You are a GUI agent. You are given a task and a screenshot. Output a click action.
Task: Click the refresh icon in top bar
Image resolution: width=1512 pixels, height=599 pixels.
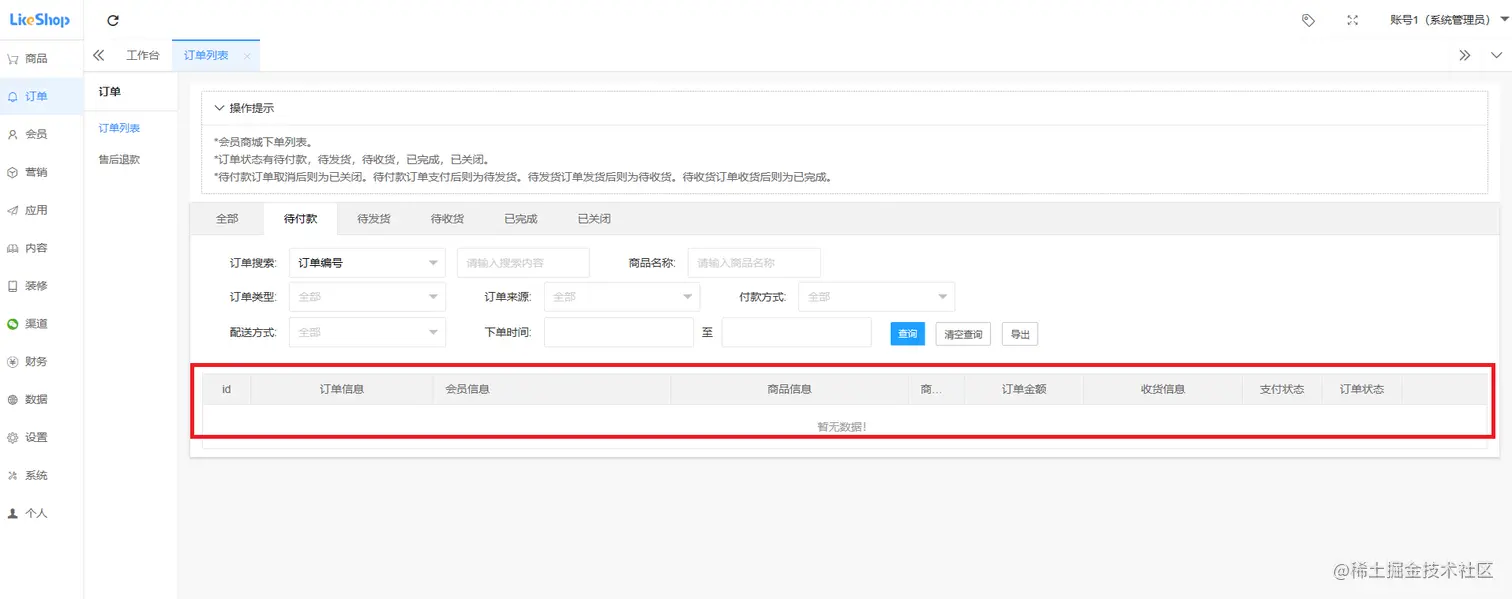click(x=113, y=20)
